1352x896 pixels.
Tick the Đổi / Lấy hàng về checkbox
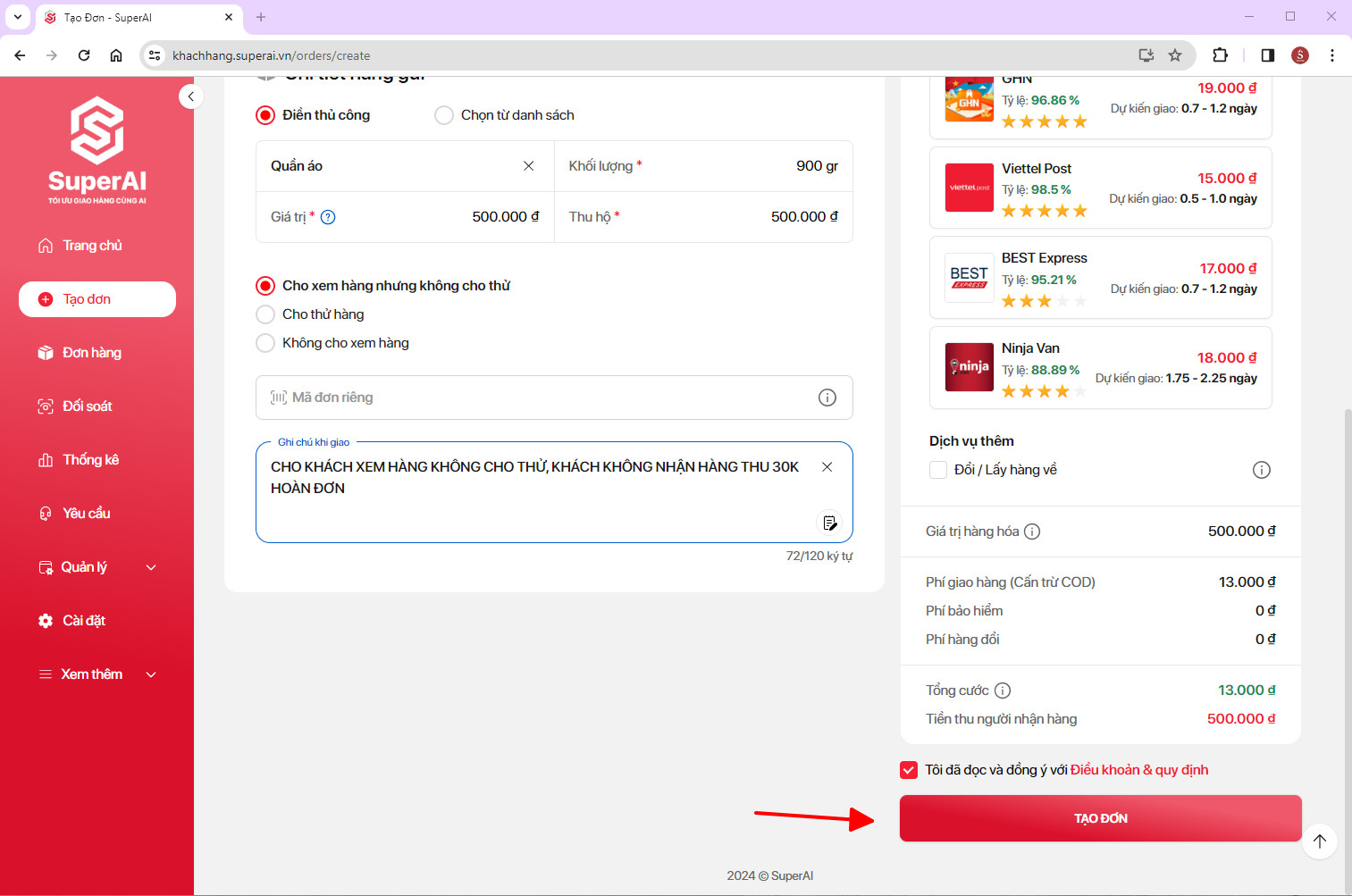[x=938, y=470]
